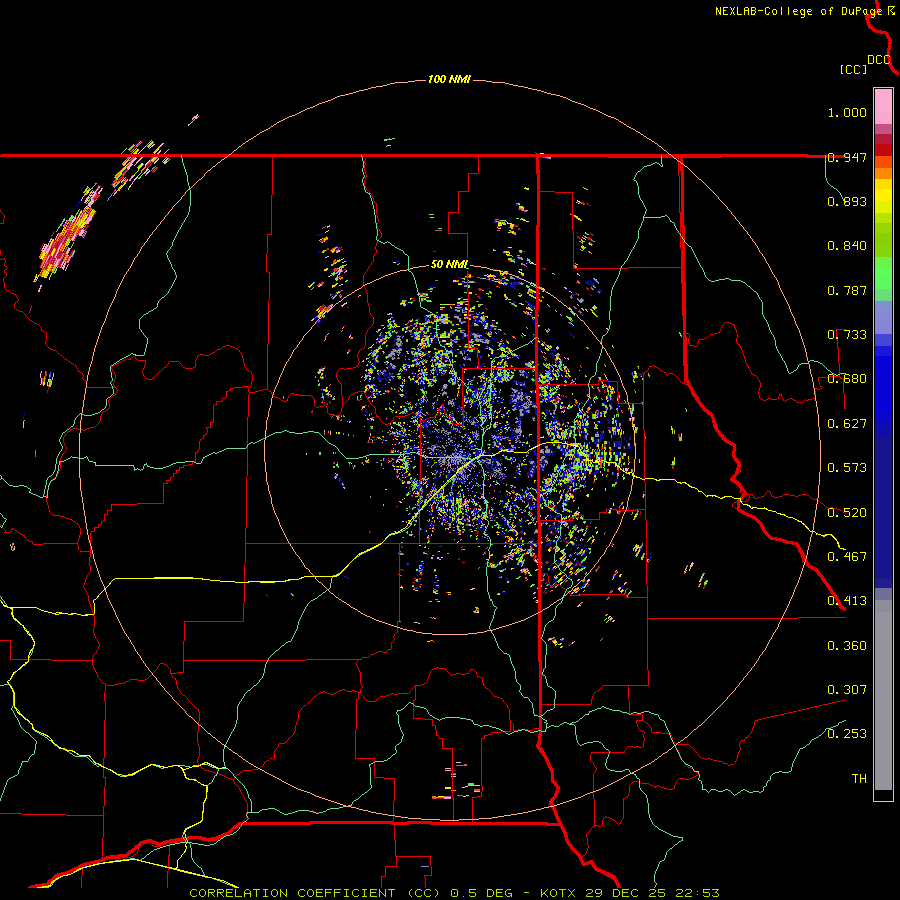Click the 0.787 scale value

point(847,290)
